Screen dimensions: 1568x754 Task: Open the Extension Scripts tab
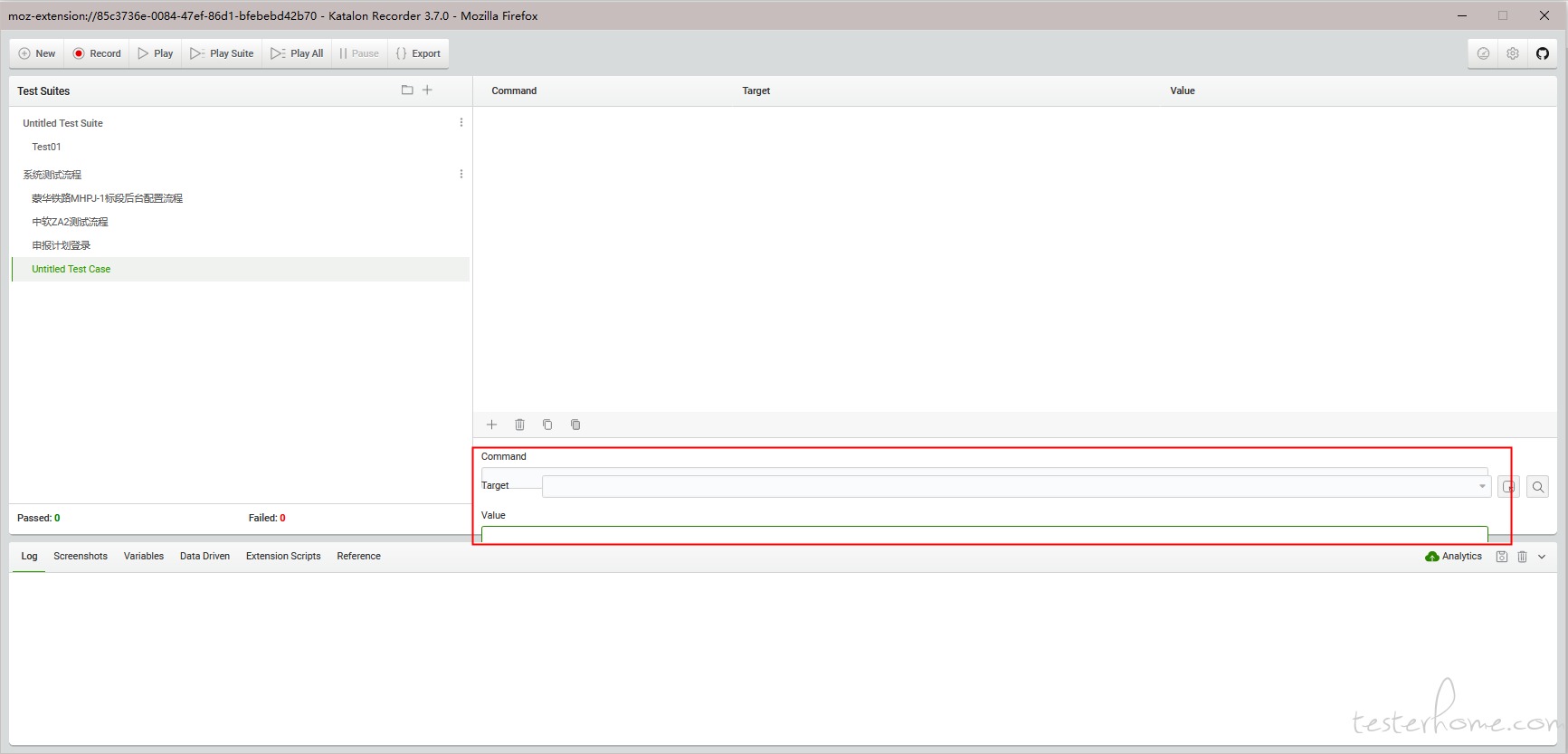coord(283,556)
